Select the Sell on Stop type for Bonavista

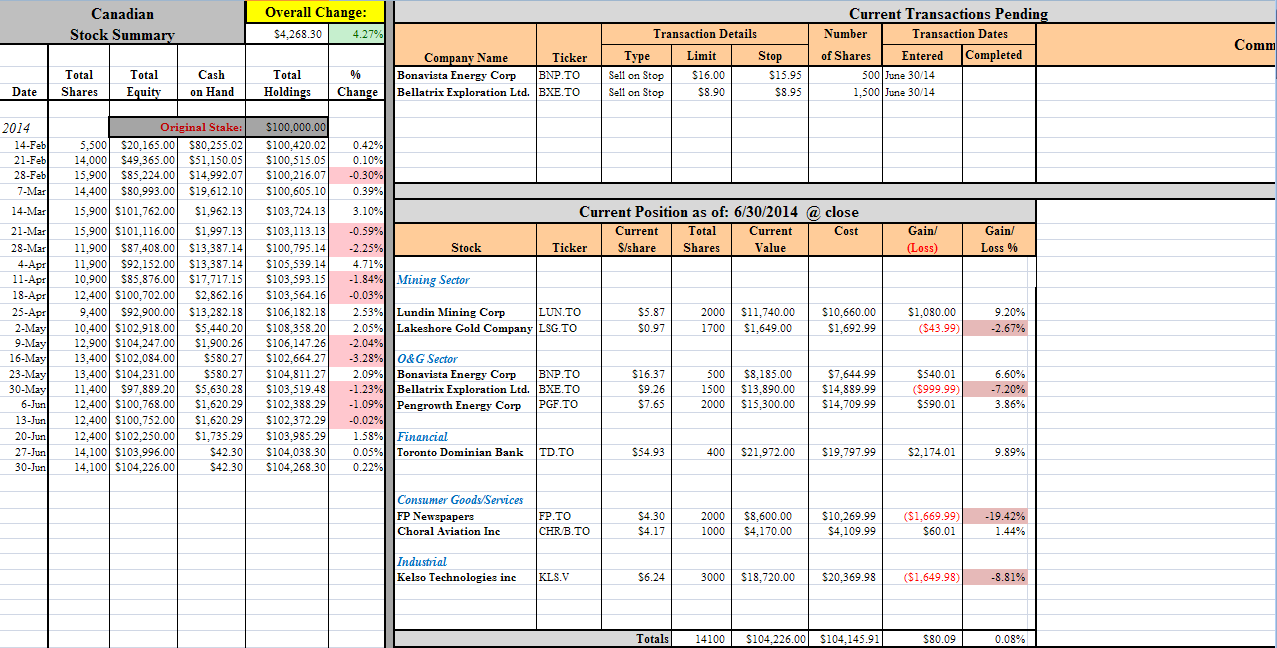click(x=636, y=75)
